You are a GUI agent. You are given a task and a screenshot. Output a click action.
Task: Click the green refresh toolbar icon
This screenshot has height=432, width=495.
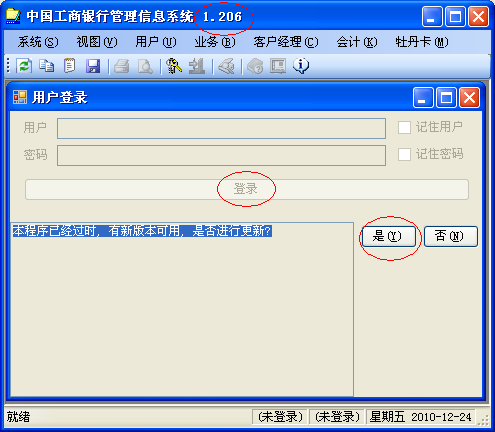coord(24,66)
